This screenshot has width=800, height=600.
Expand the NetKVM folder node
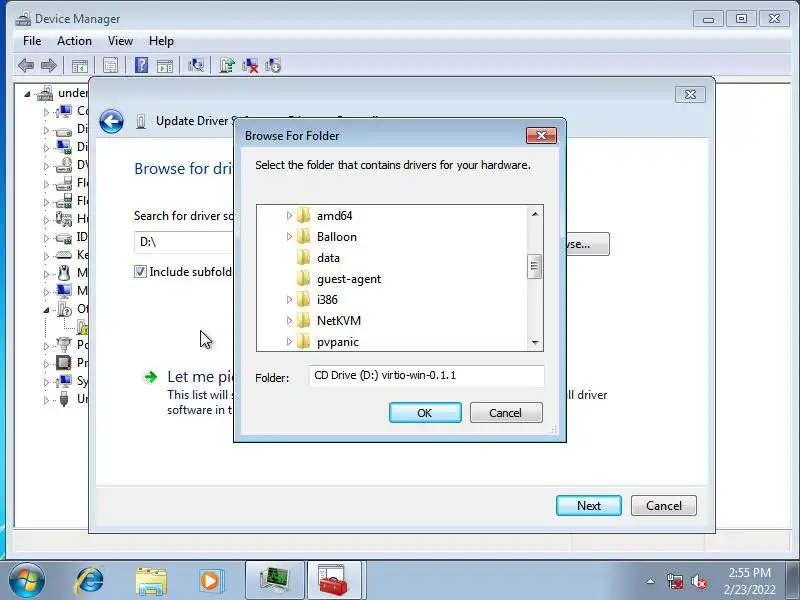point(289,320)
